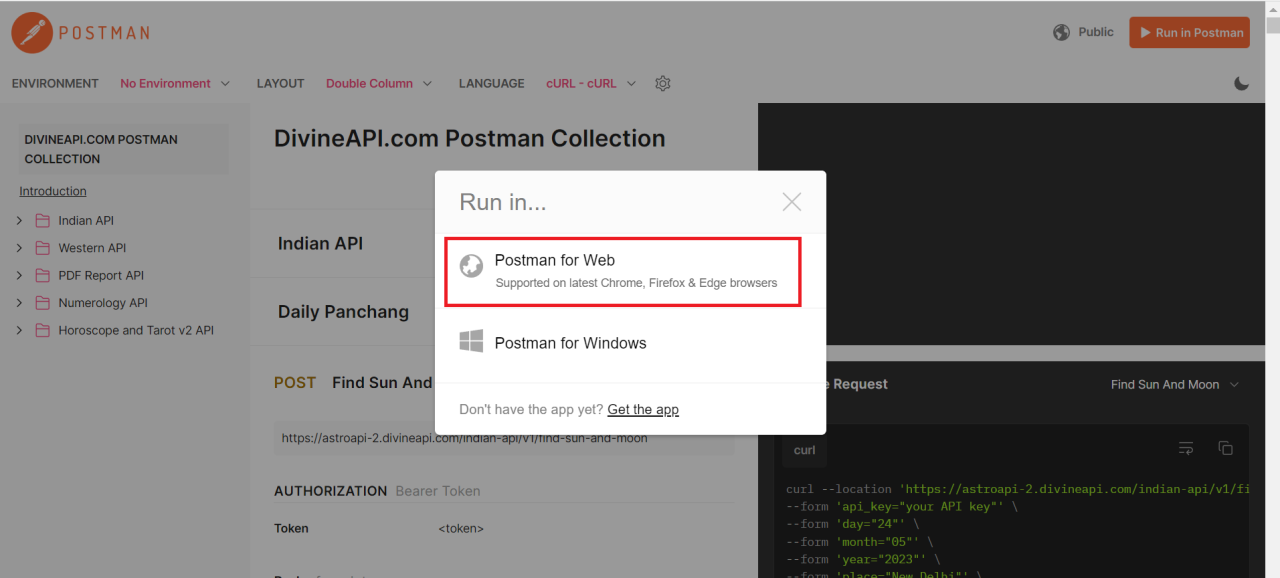Click the Token row label
This screenshot has width=1280, height=578.
[291, 528]
